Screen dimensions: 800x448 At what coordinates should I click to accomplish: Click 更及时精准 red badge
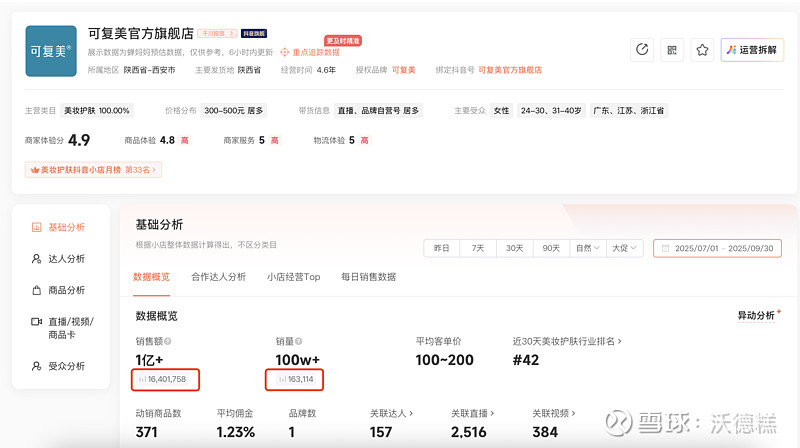coord(343,40)
